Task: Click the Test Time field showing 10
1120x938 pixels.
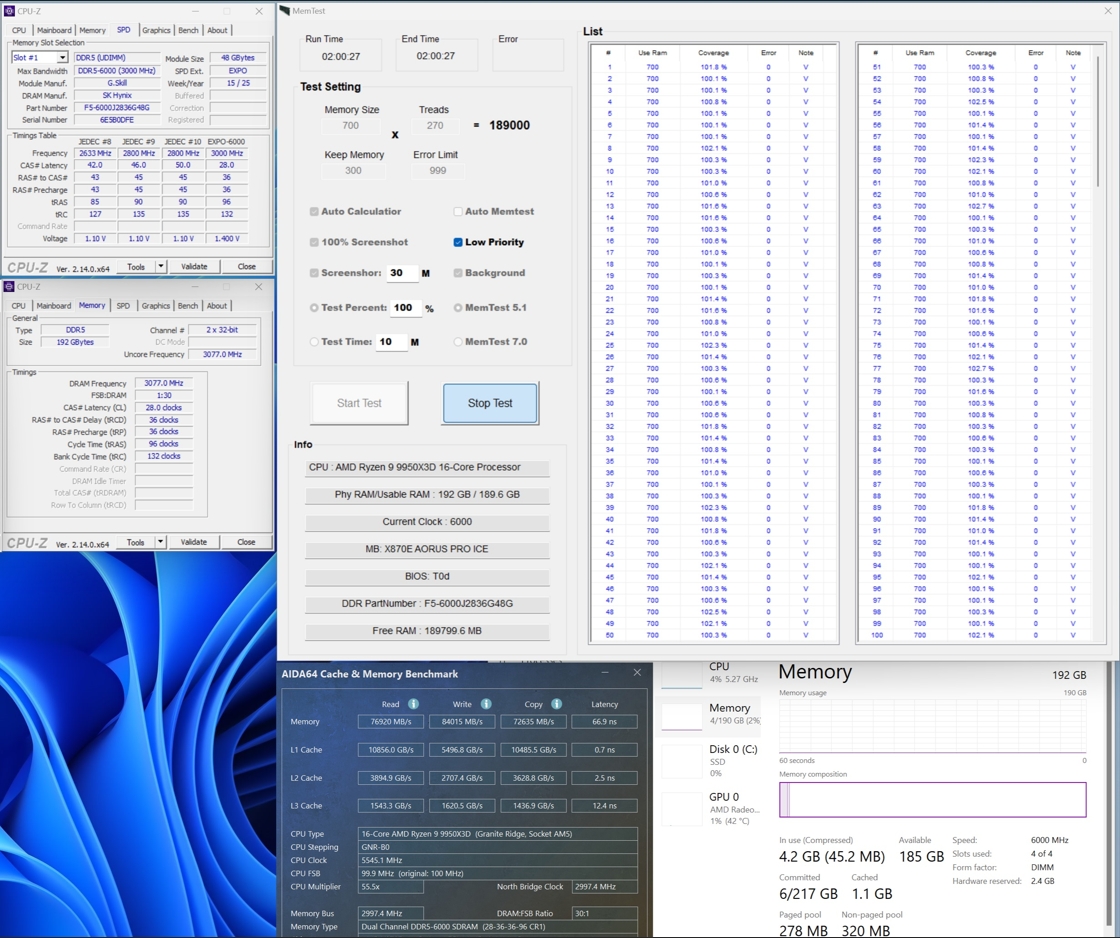Action: pos(391,342)
